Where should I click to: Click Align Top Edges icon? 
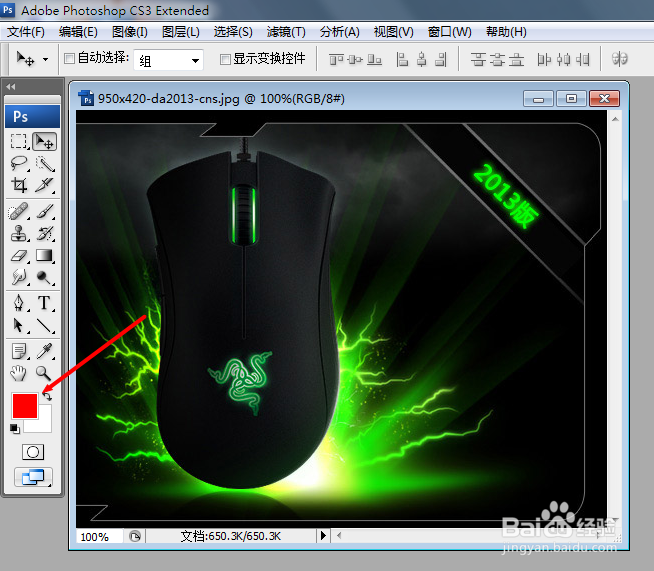336,60
